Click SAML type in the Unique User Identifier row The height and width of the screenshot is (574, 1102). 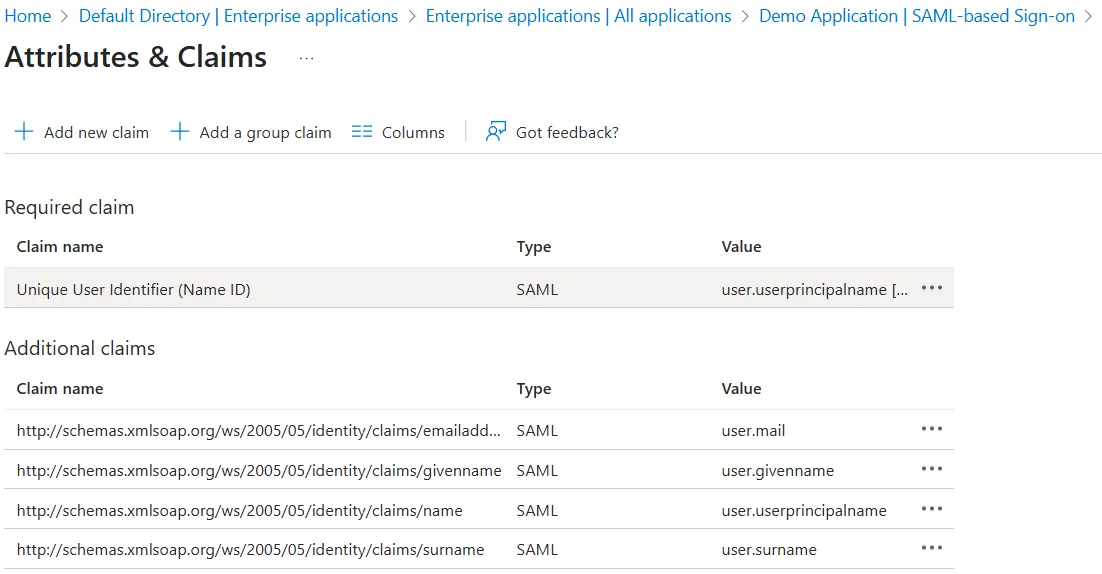click(x=537, y=289)
